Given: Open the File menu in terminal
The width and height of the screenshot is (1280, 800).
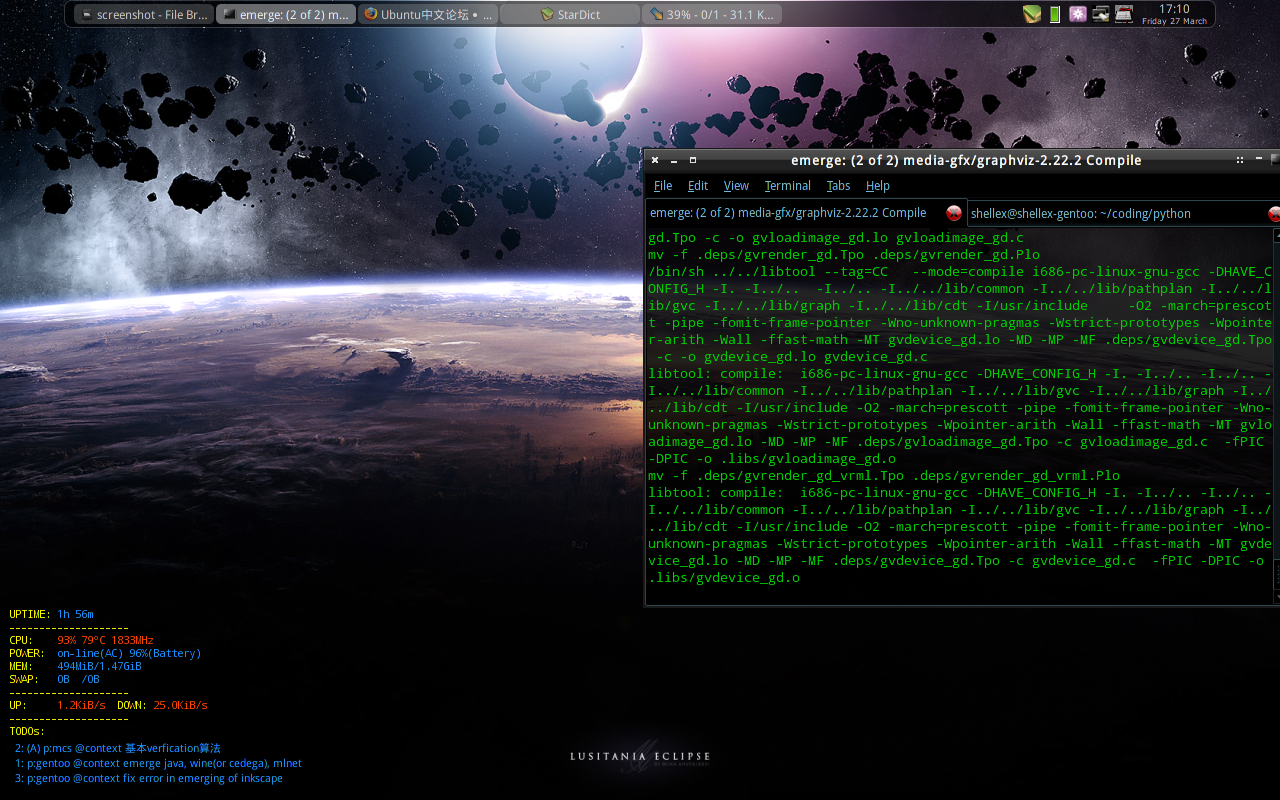Looking at the screenshot, I should click(x=663, y=186).
